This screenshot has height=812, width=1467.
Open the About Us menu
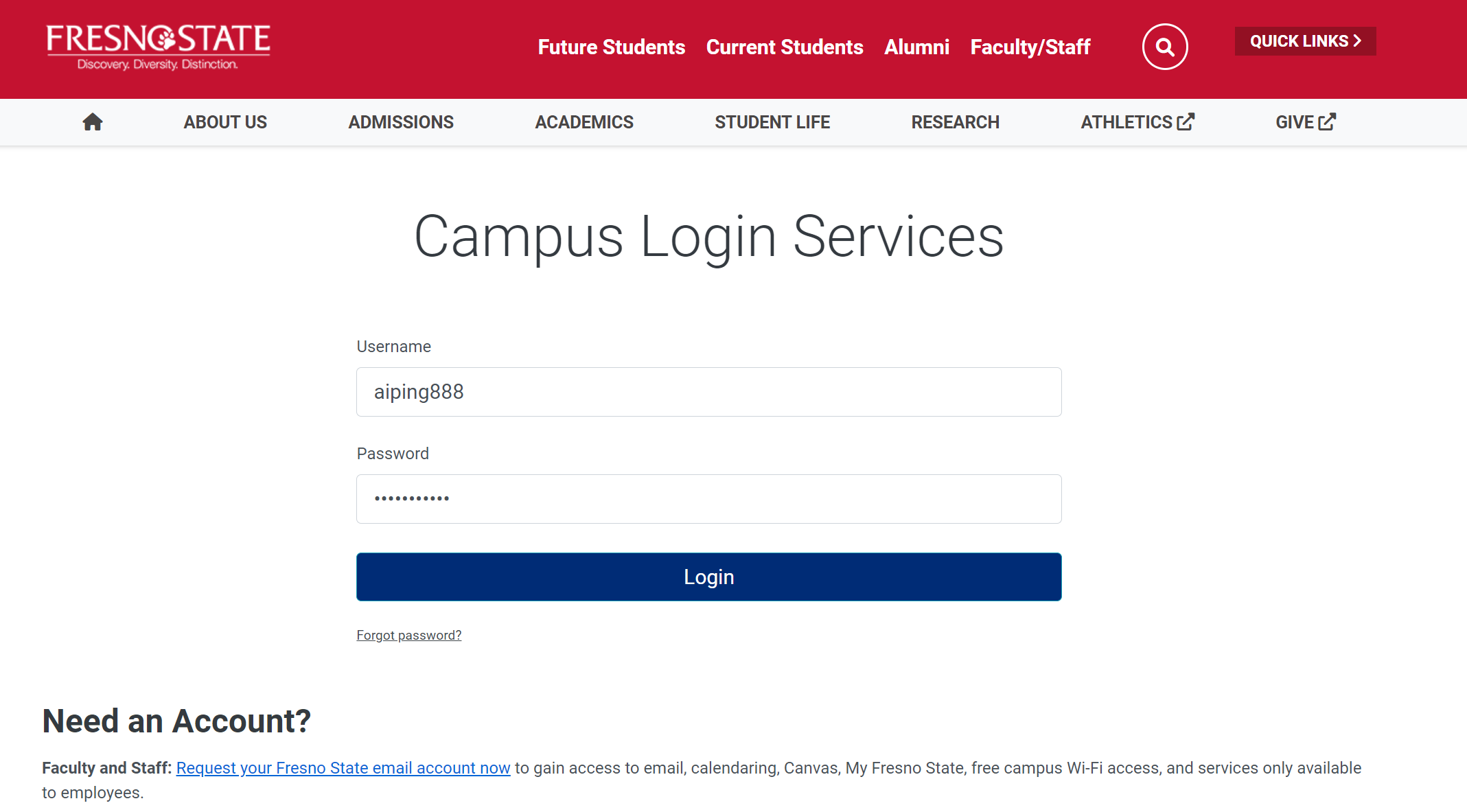225,122
